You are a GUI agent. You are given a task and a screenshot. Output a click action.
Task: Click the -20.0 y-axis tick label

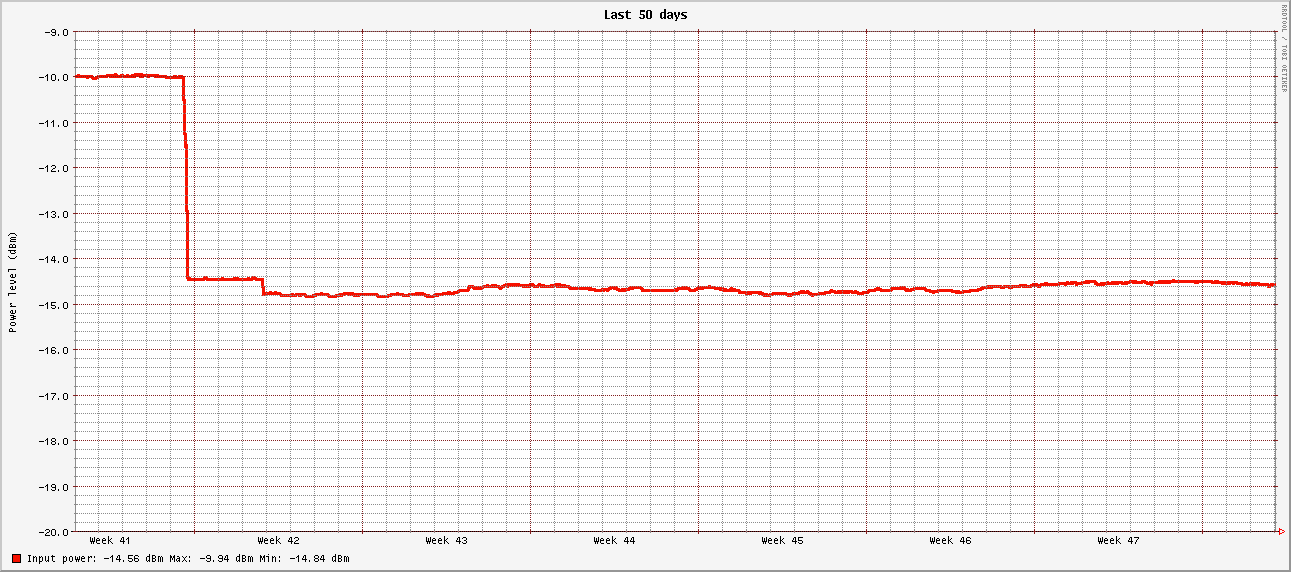[51, 532]
